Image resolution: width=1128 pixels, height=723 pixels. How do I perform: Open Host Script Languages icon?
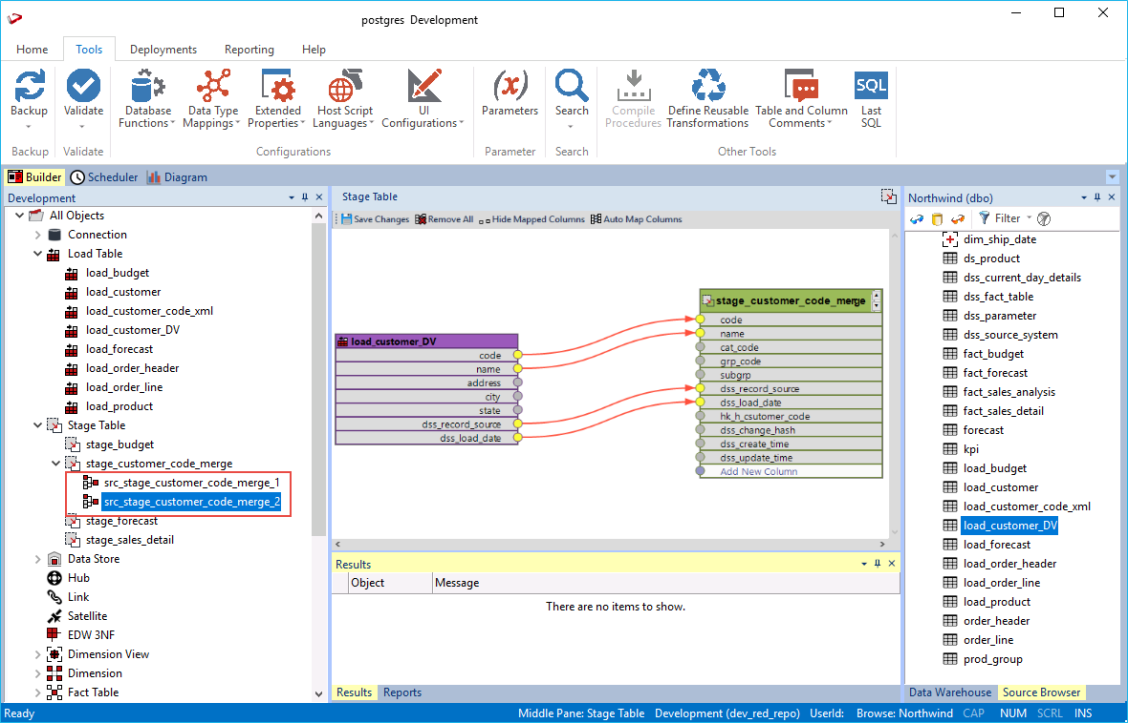(344, 87)
